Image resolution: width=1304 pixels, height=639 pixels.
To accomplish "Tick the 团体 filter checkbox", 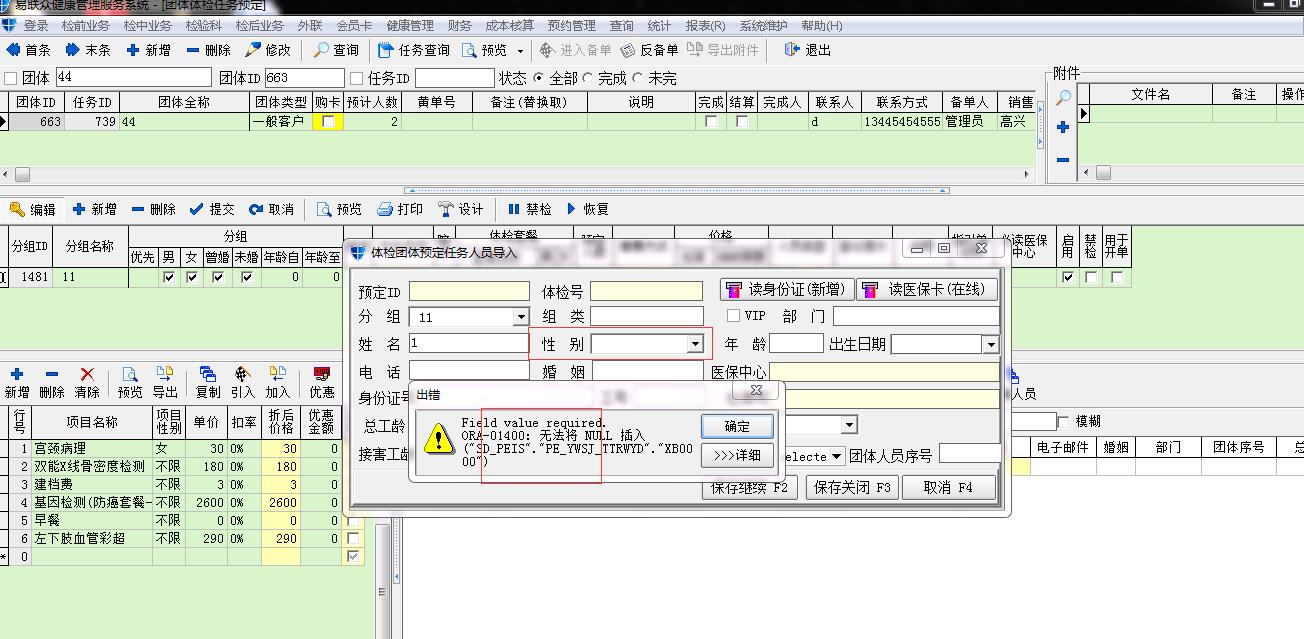I will (x=11, y=78).
